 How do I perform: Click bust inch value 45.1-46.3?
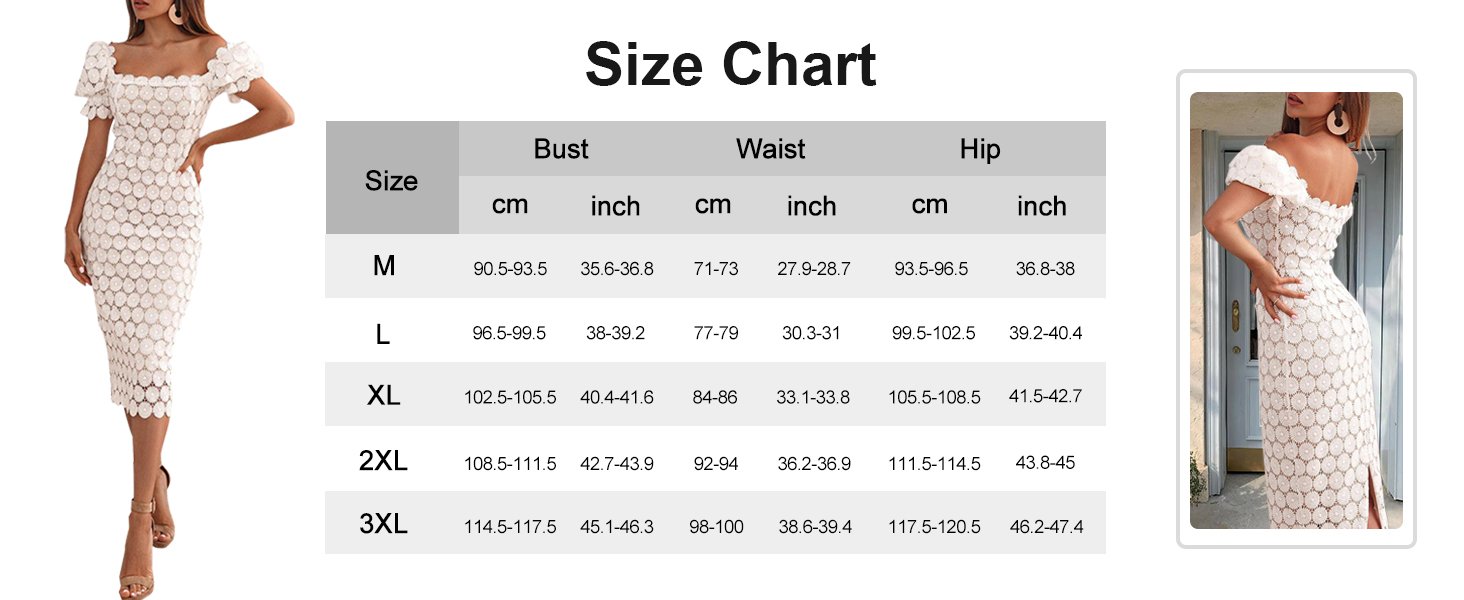(x=617, y=526)
